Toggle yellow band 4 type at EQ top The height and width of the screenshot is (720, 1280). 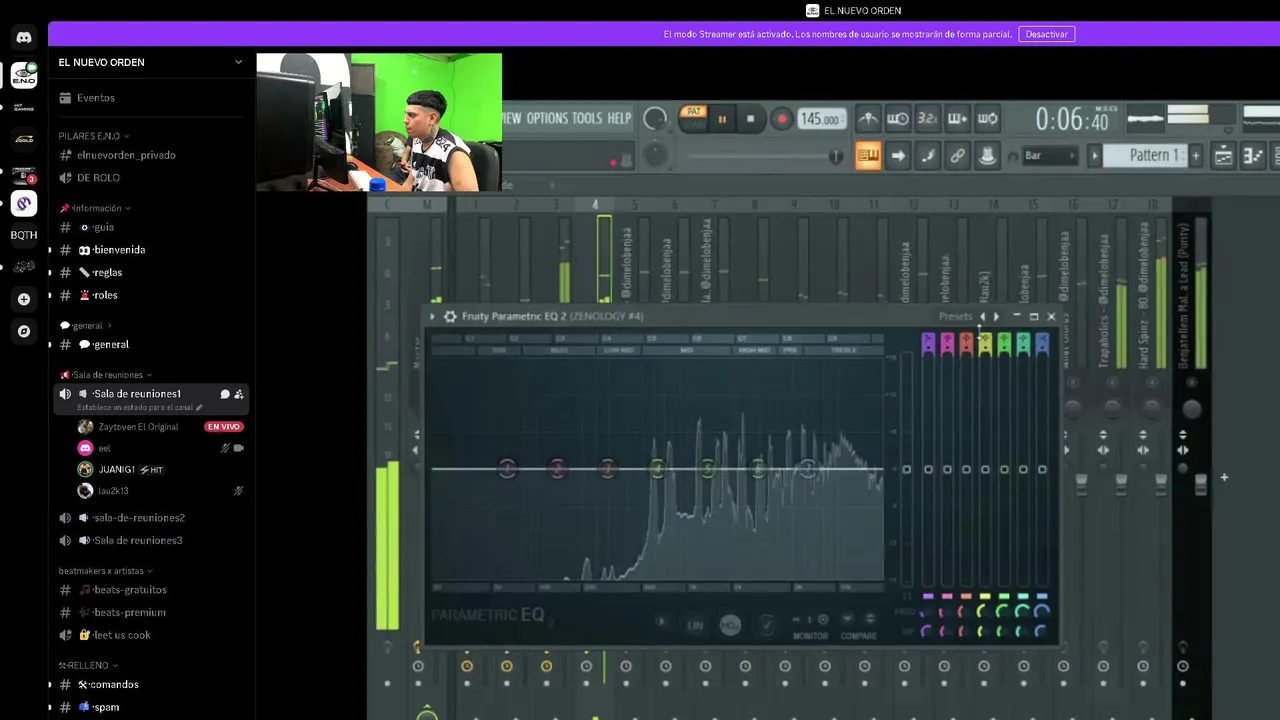click(985, 343)
